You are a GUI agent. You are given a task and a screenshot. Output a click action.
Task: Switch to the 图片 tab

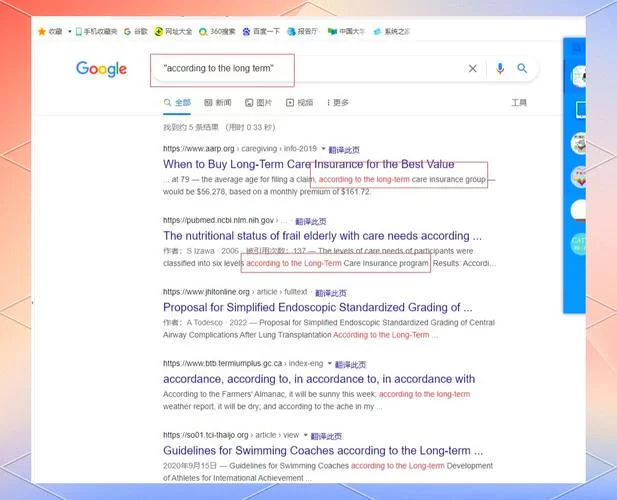coord(258,103)
